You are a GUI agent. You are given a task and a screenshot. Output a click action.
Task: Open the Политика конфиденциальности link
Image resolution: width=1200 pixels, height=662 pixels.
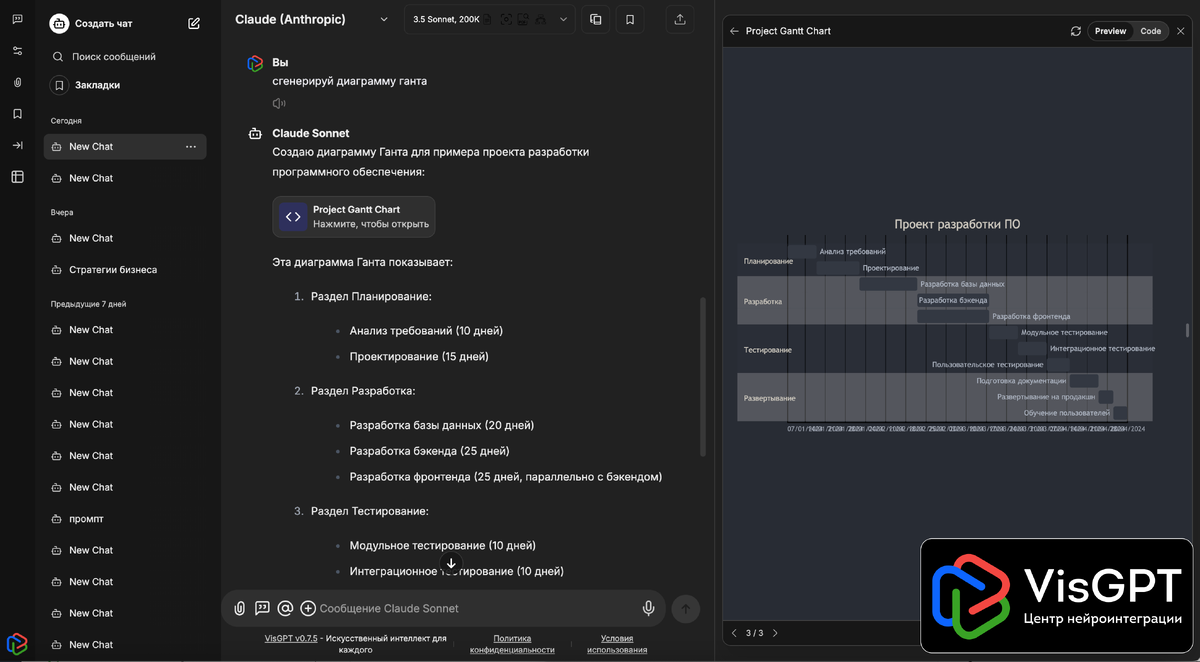click(x=512, y=644)
